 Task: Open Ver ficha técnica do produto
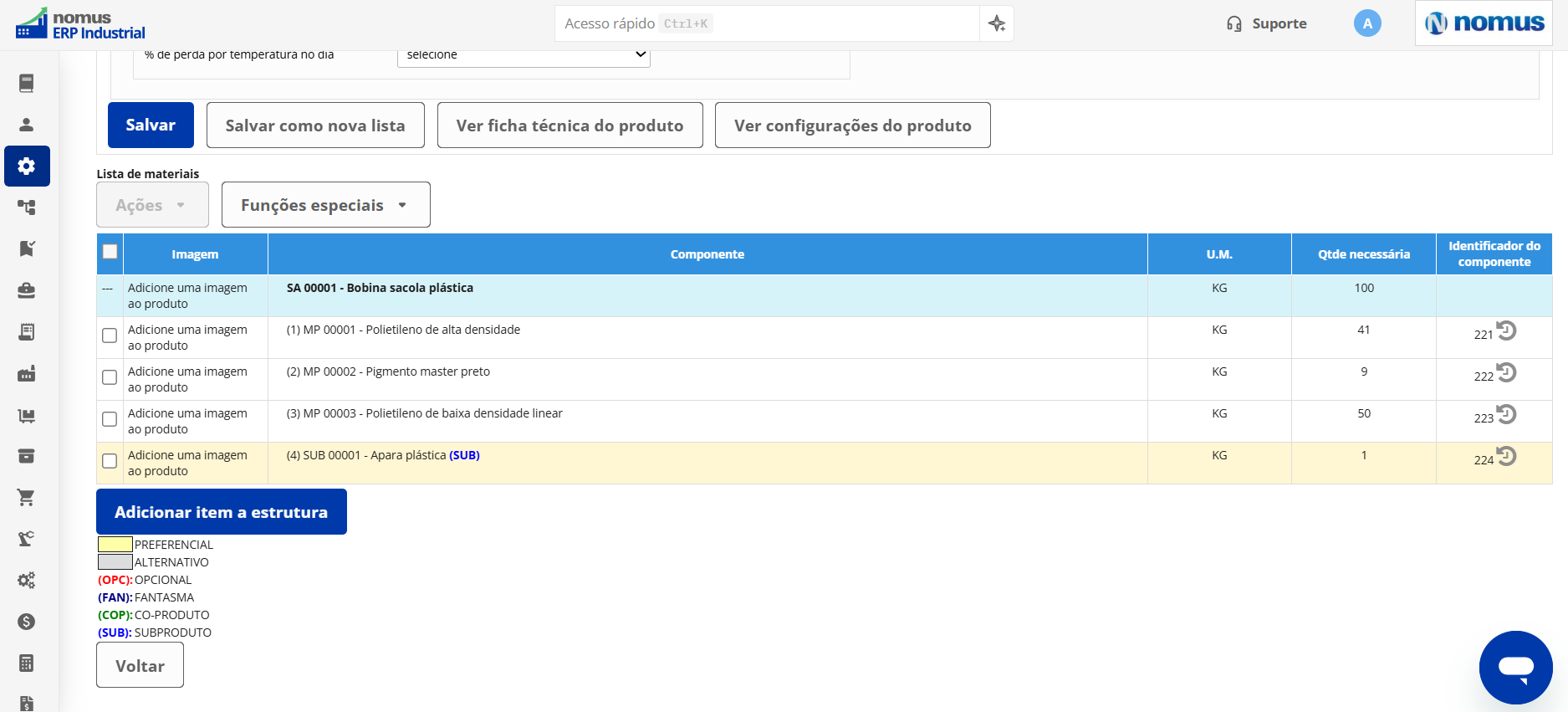click(569, 125)
